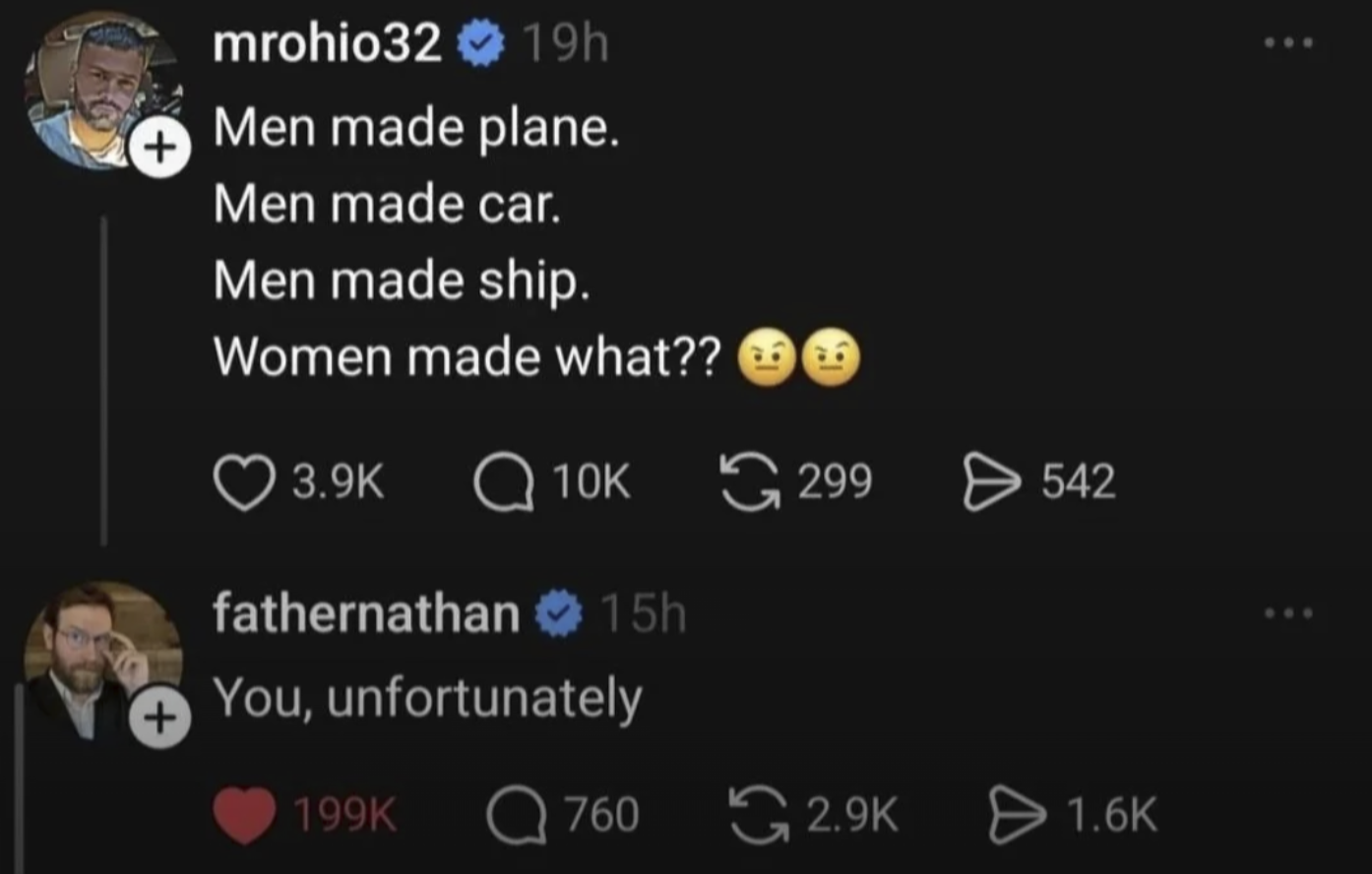
Task: Follow fathernathan using the plus badge
Action: point(159,719)
